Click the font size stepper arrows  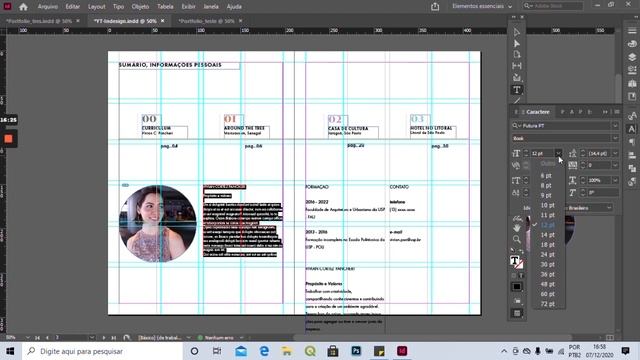click(x=526, y=153)
